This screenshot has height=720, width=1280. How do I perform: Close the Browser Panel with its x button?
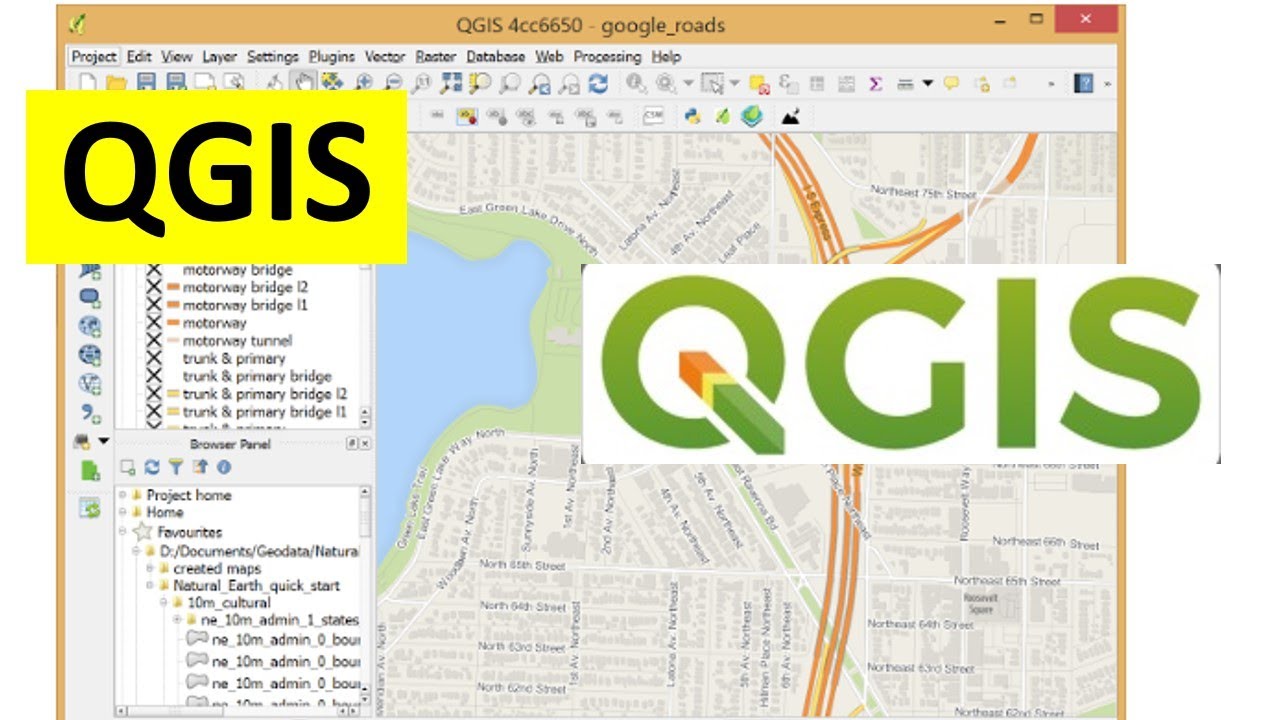(x=365, y=444)
